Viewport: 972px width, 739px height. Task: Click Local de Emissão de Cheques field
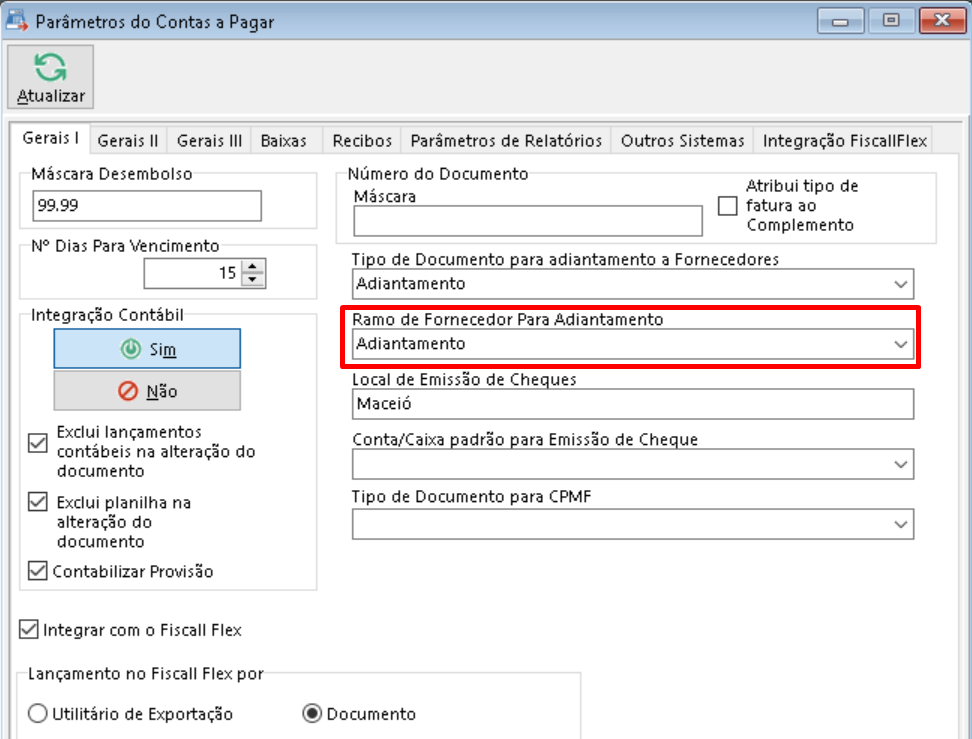632,404
